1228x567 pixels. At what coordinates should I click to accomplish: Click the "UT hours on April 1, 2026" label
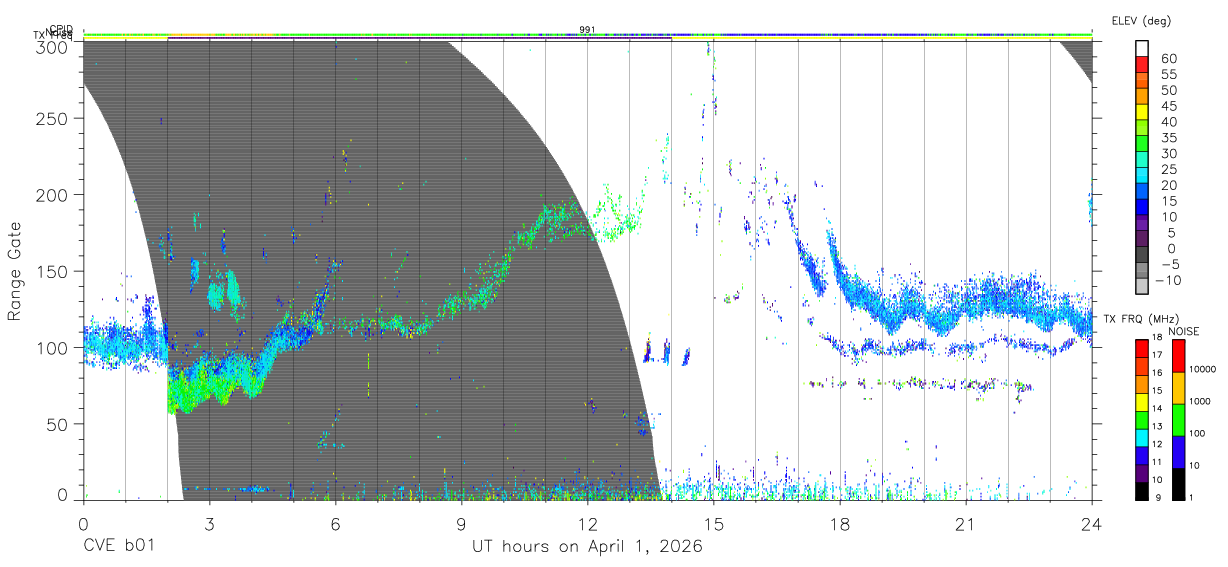[587, 547]
